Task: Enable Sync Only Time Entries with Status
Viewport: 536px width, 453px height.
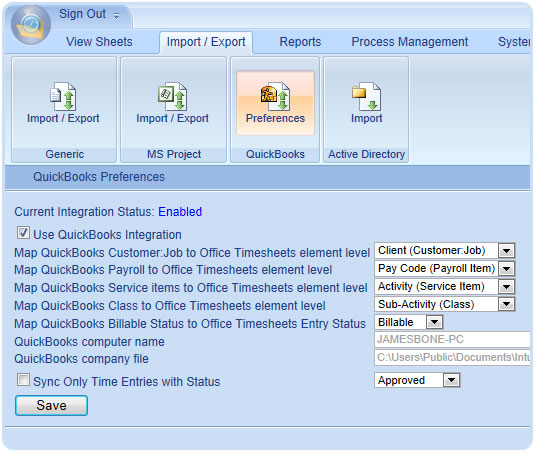Action: 23,379
